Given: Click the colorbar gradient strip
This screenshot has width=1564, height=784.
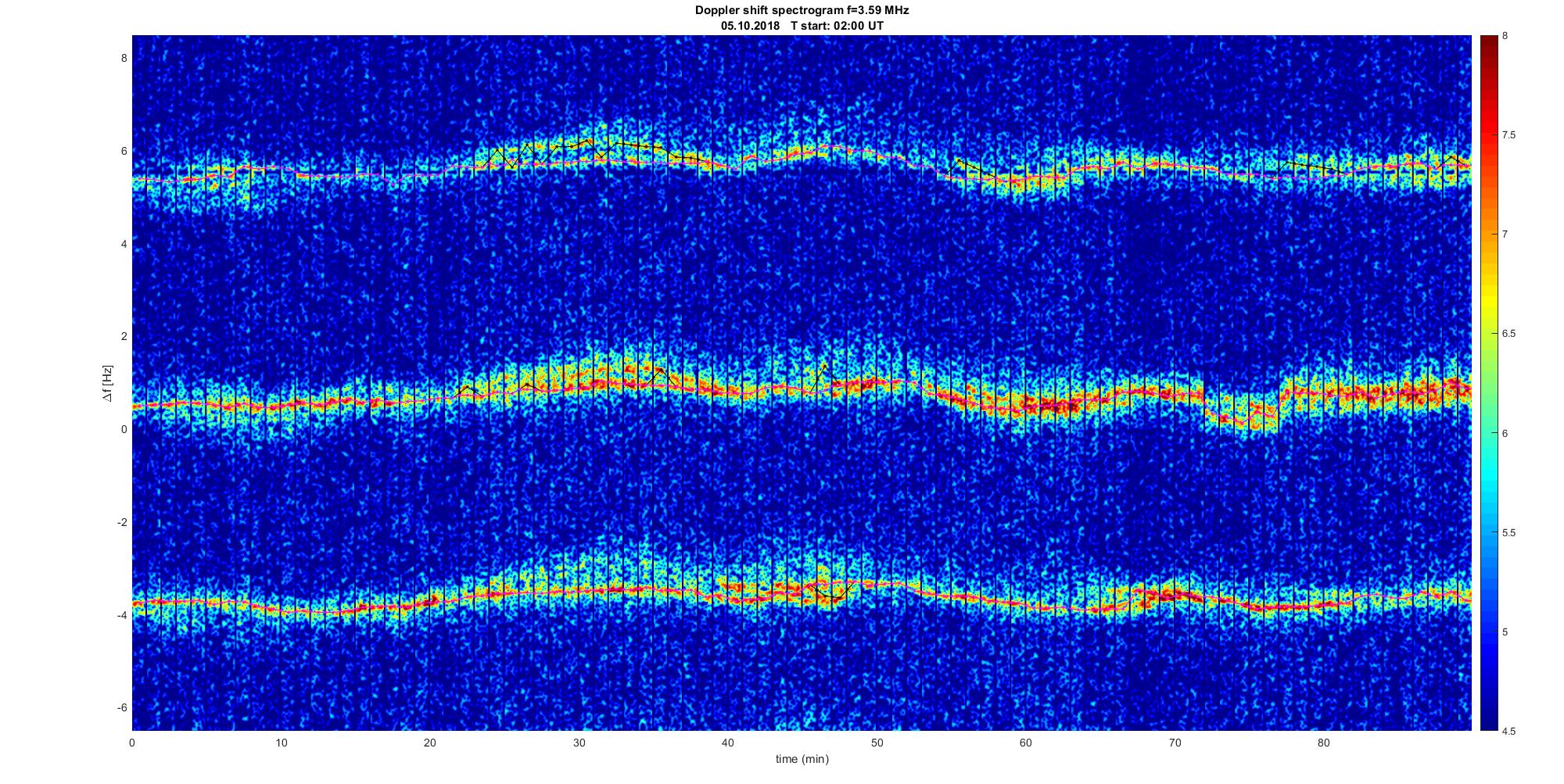Looking at the screenshot, I should (x=1488, y=383).
